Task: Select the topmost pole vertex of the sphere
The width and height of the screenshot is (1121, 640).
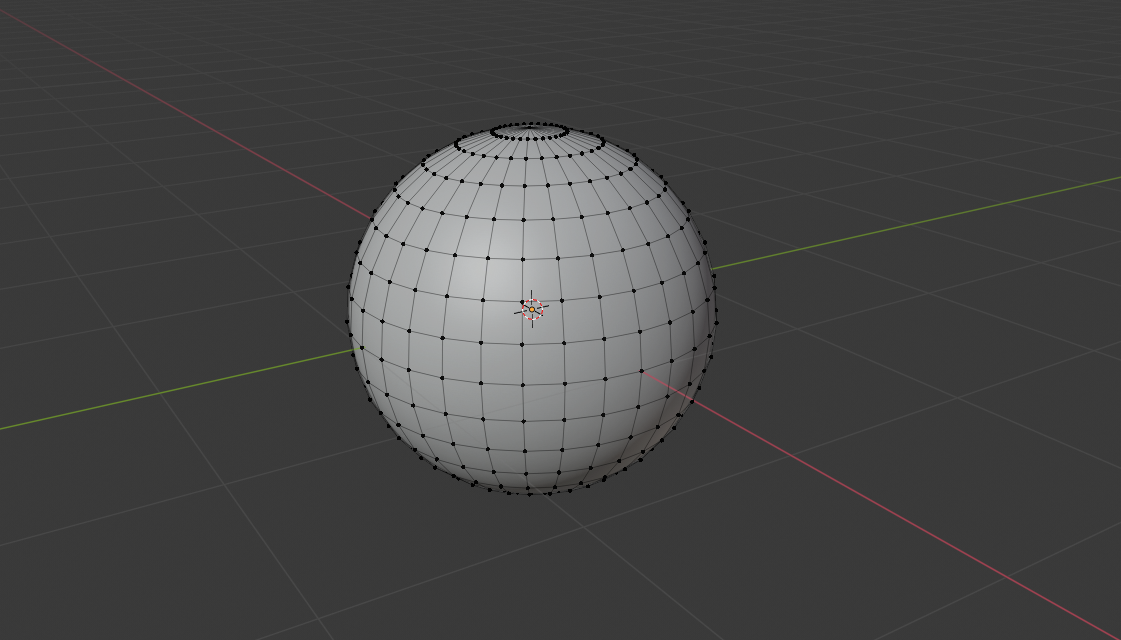Action: (529, 127)
